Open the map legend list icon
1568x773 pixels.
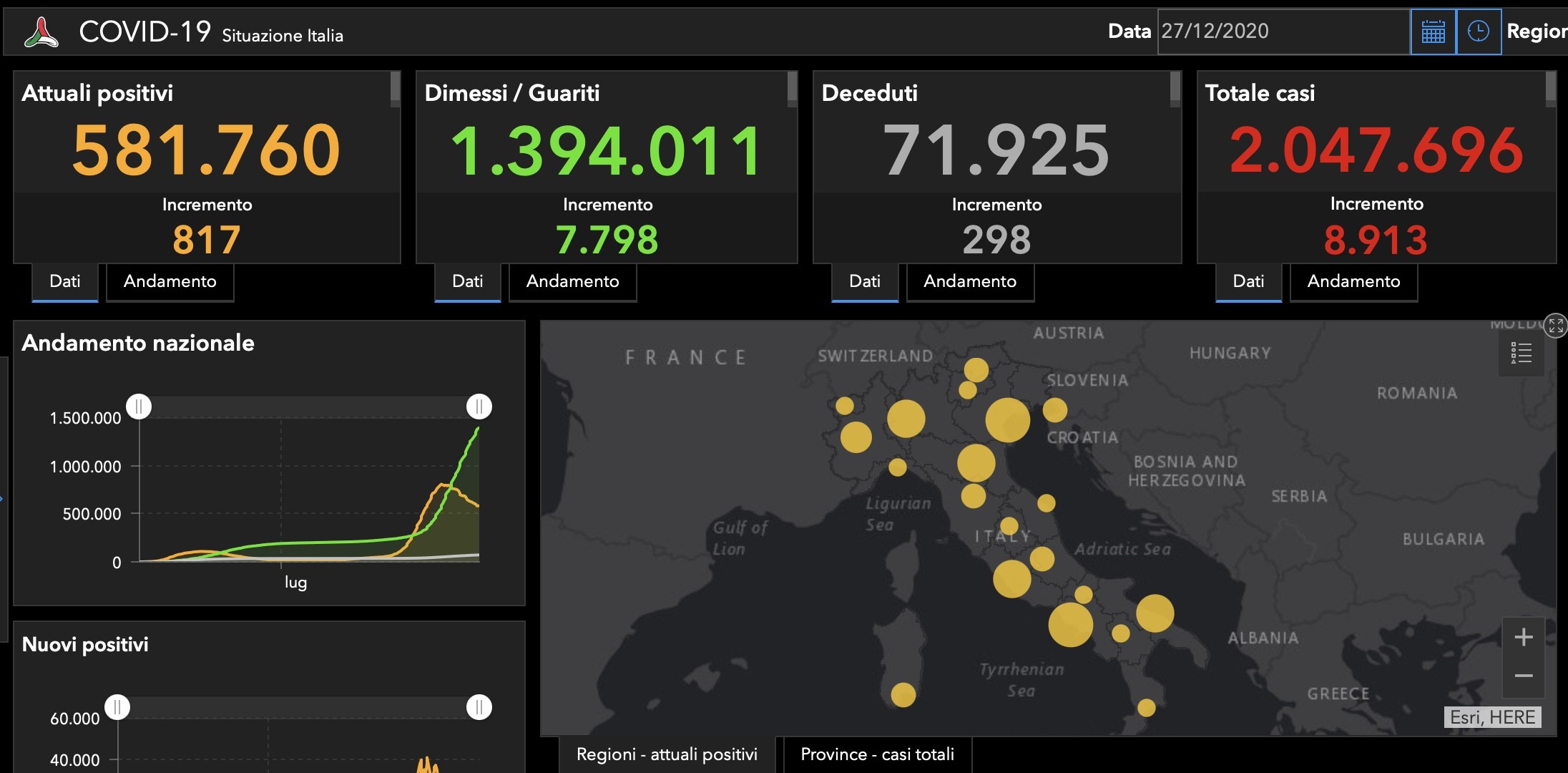(x=1521, y=353)
